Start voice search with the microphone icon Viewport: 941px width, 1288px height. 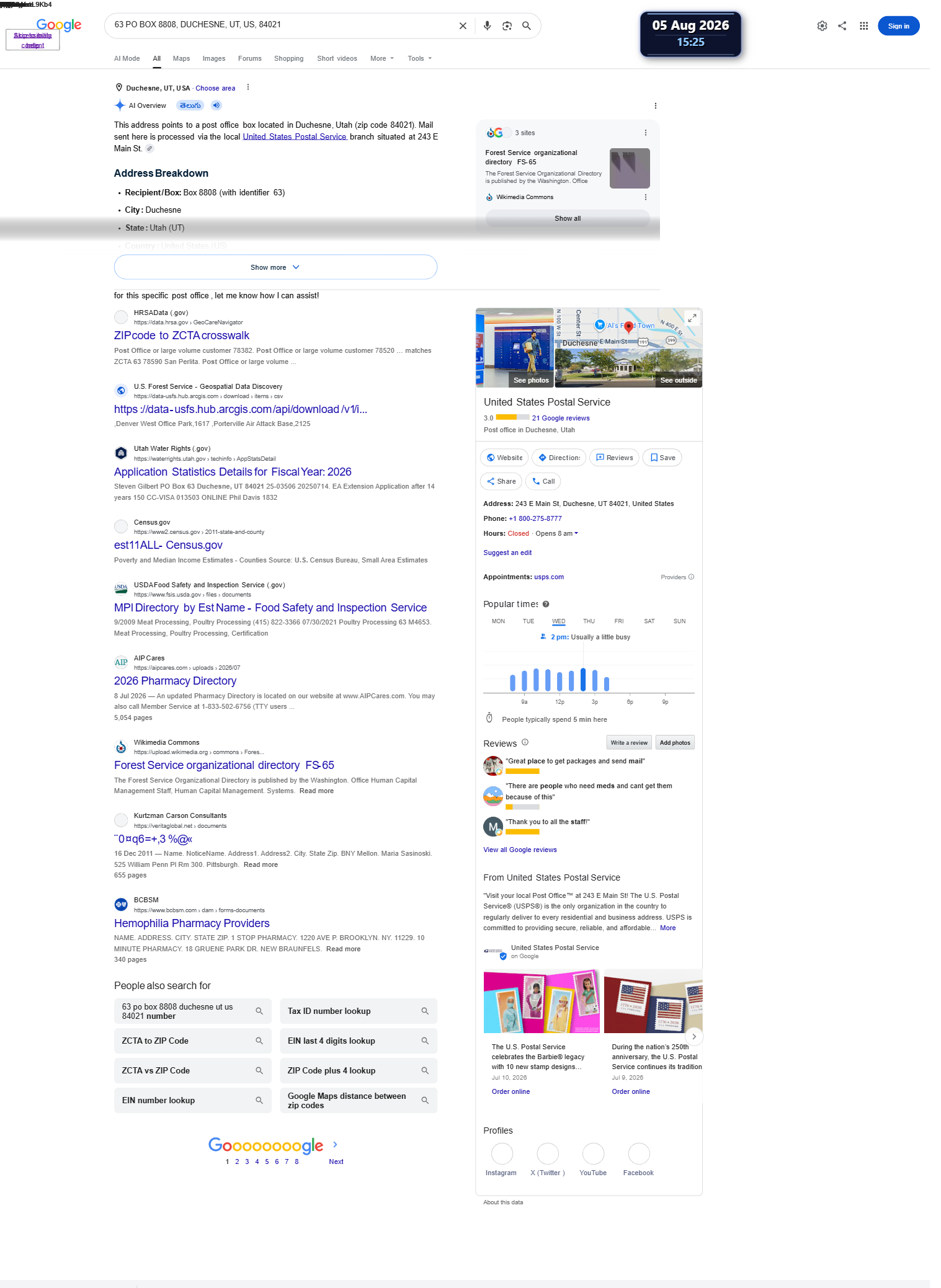[488, 26]
